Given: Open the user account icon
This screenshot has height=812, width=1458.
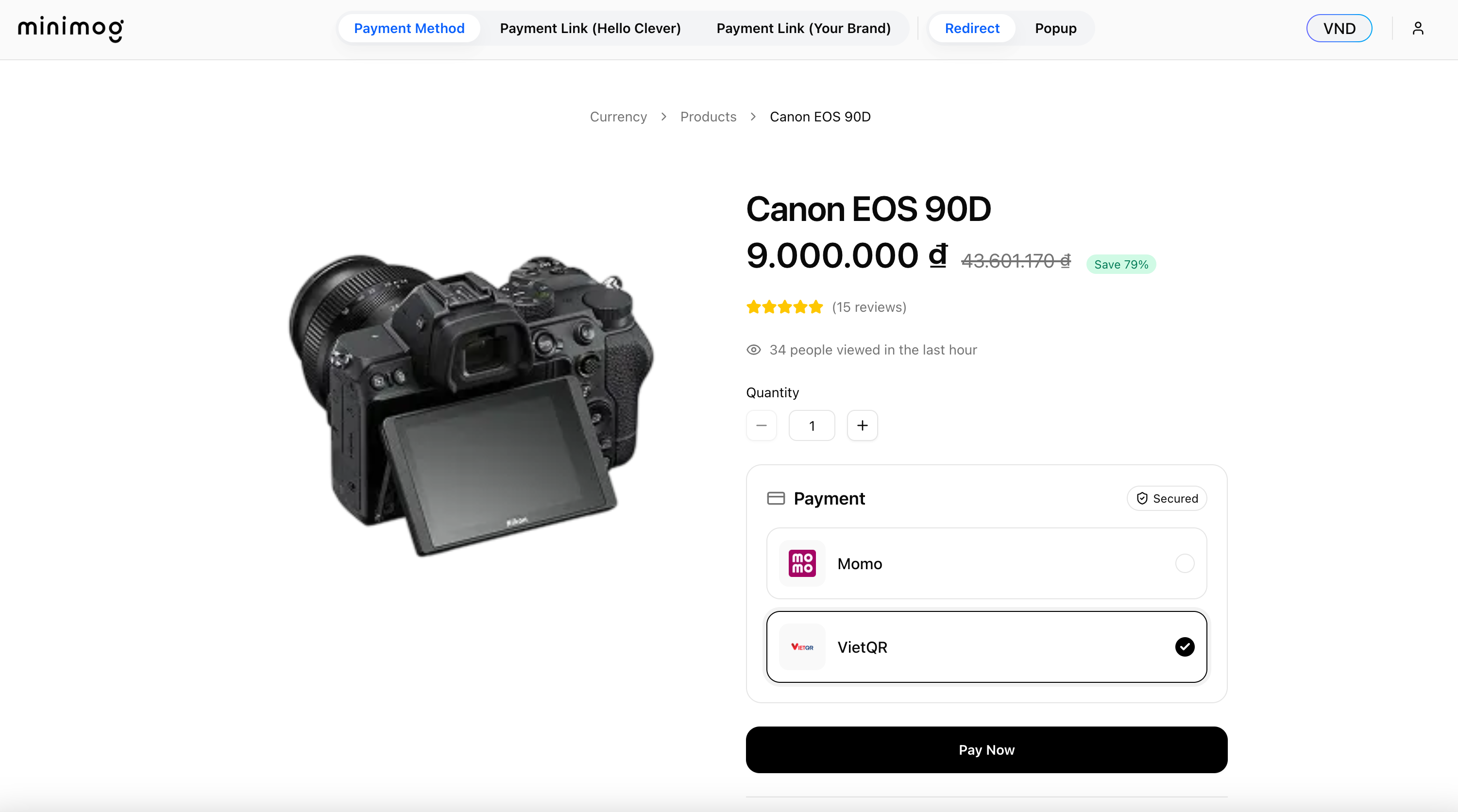Looking at the screenshot, I should [1418, 28].
